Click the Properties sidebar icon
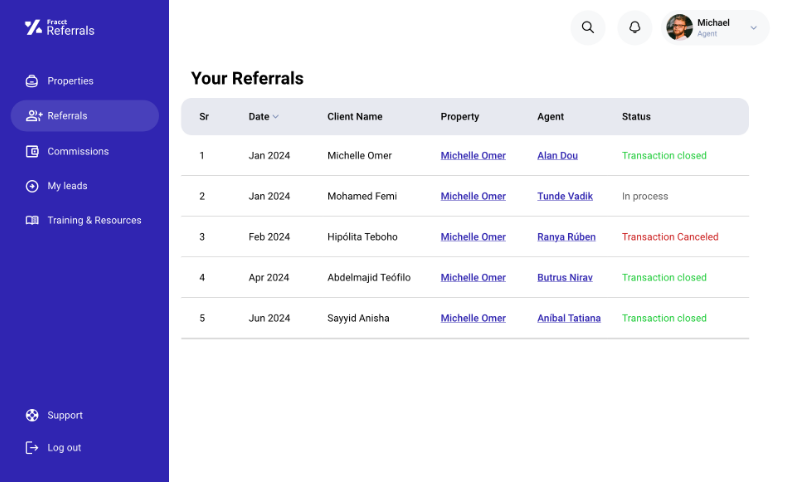 pyautogui.click(x=32, y=81)
